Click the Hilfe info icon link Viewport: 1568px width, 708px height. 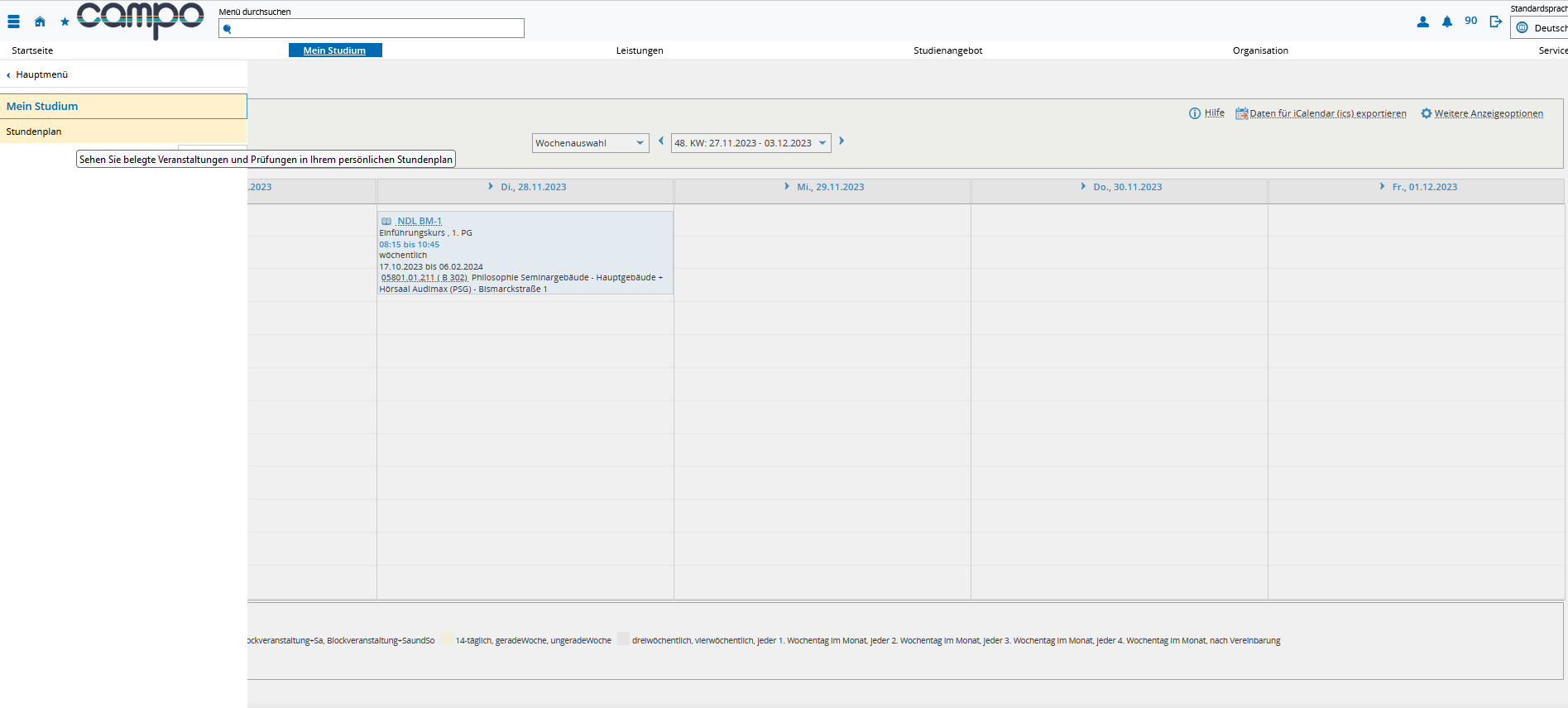coord(1206,113)
